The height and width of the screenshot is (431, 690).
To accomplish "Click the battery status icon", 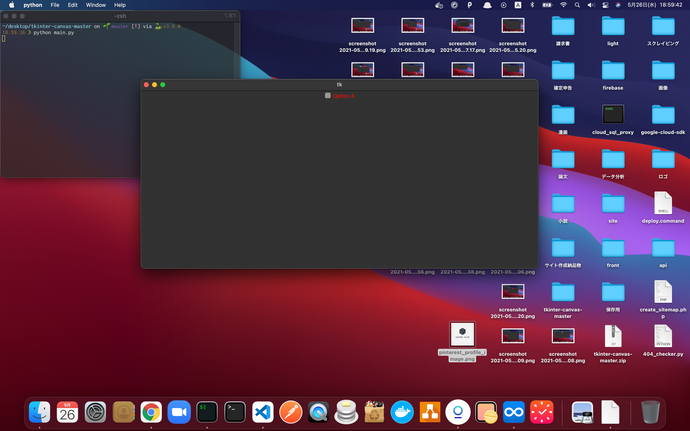I will tap(547, 5).
